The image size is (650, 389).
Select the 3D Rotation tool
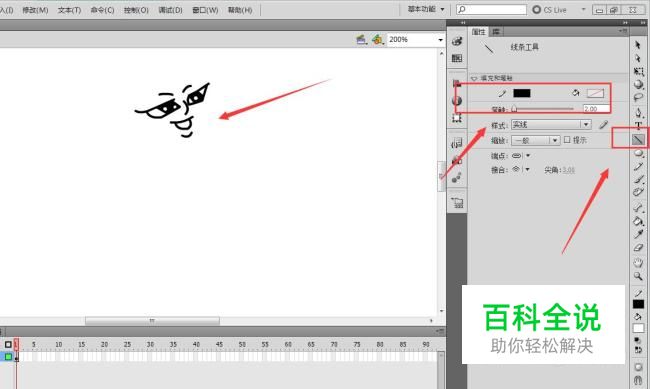(x=638, y=84)
